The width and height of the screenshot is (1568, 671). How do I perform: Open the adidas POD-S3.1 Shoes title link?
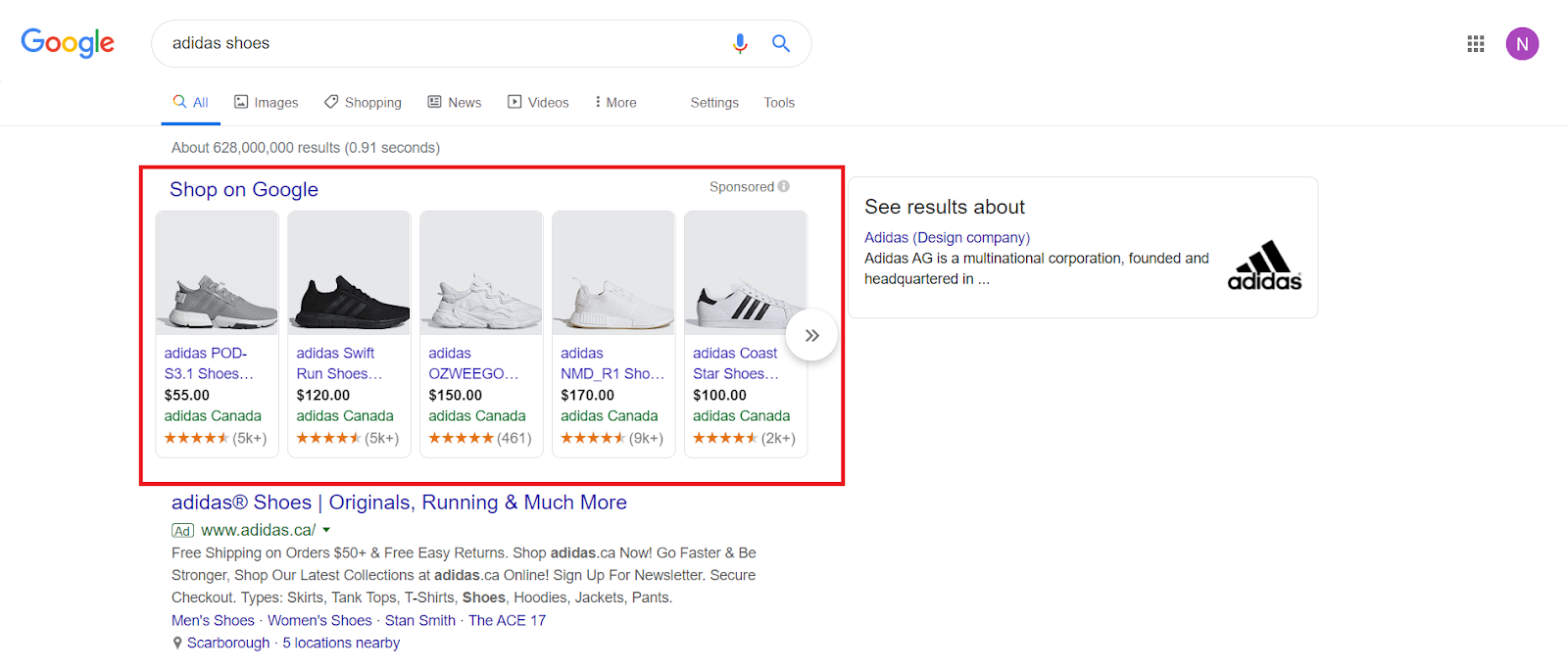click(209, 363)
